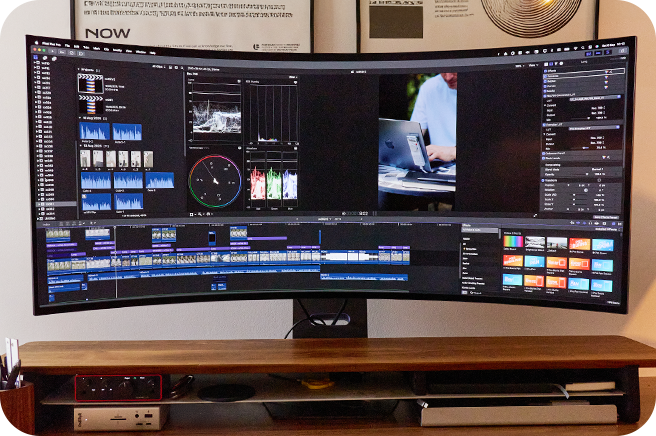Click the Save Effects Preset button
Screen dimensions: 656x436
[x=606, y=216]
